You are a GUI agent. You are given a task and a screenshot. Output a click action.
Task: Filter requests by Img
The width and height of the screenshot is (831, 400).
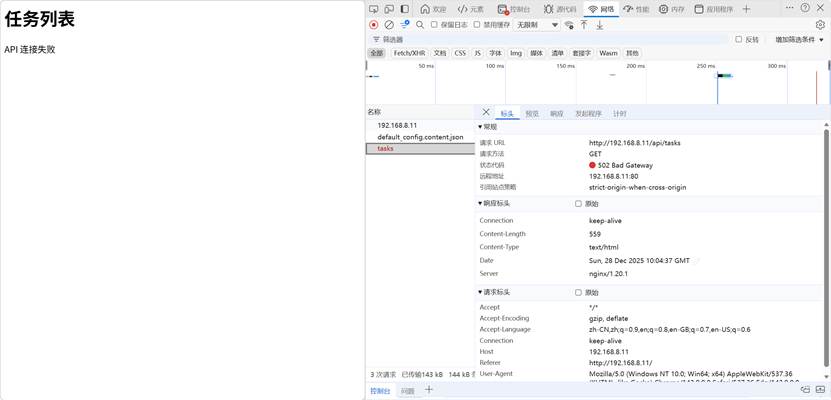pos(516,53)
